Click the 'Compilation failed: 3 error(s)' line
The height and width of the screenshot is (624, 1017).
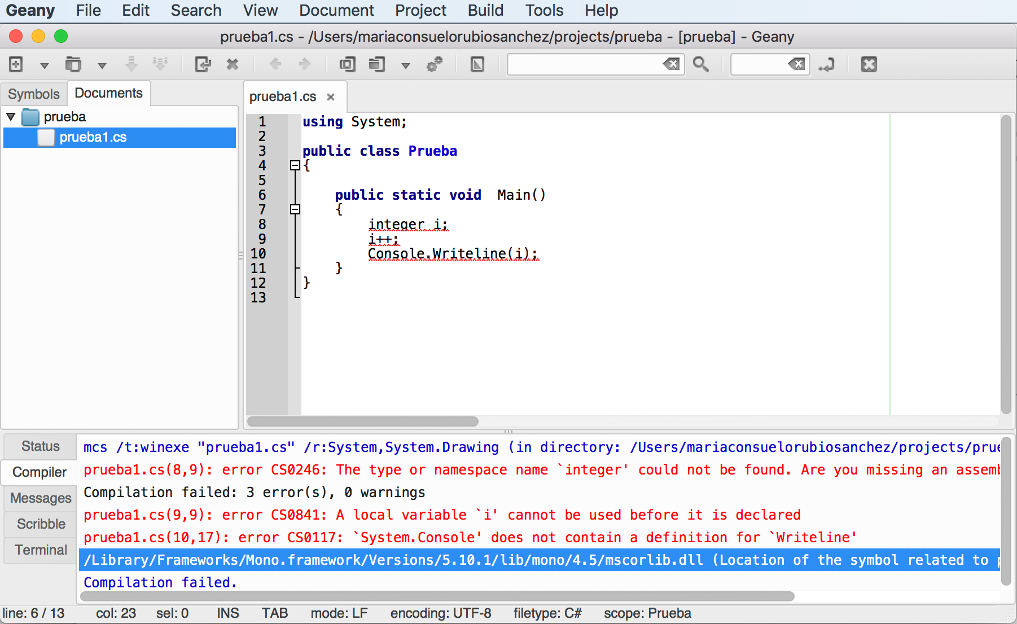point(540,492)
